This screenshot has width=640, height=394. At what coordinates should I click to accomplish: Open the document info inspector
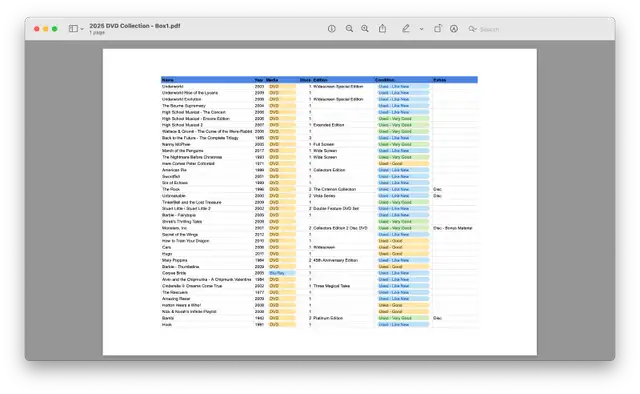331,29
